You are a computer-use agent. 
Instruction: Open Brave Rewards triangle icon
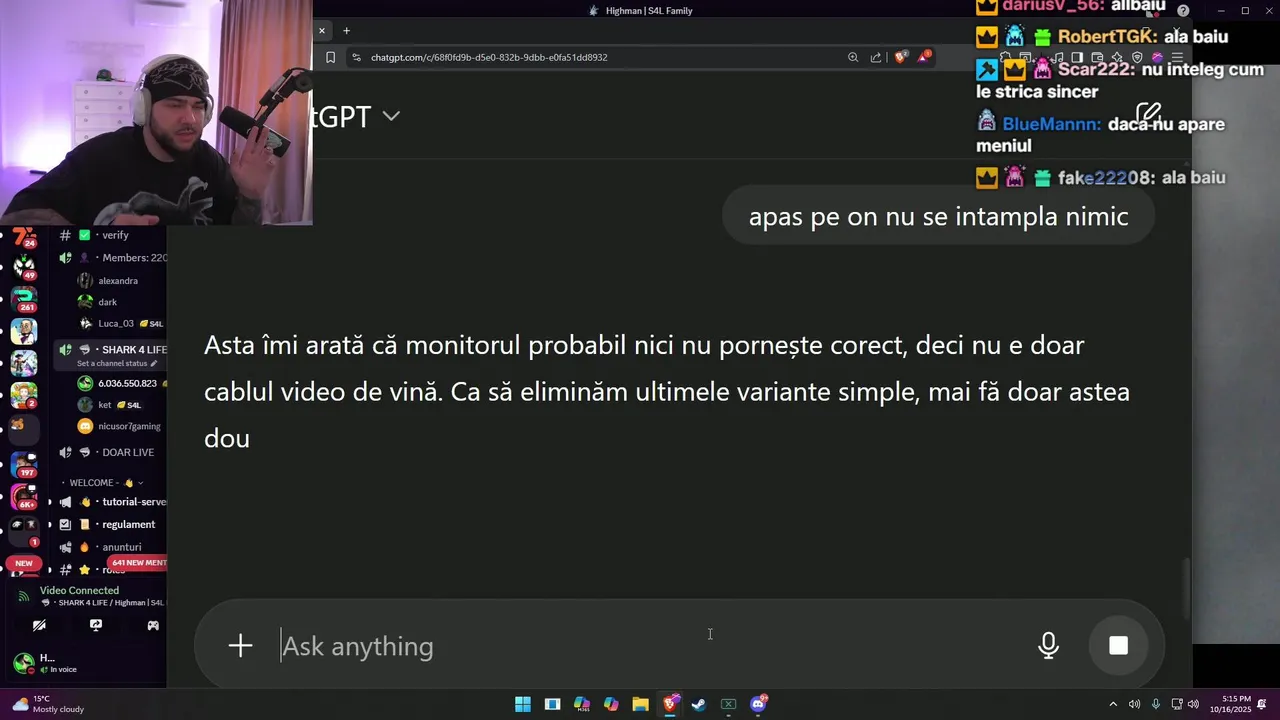tap(924, 57)
